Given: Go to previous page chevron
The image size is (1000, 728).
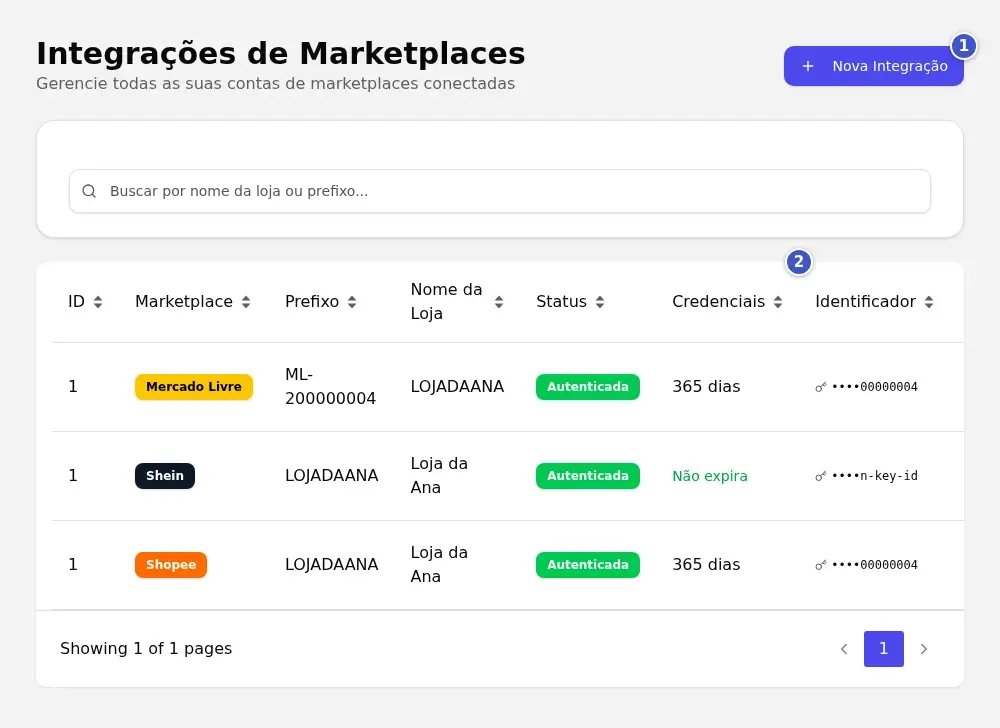Looking at the screenshot, I should pyautogui.click(x=844, y=649).
